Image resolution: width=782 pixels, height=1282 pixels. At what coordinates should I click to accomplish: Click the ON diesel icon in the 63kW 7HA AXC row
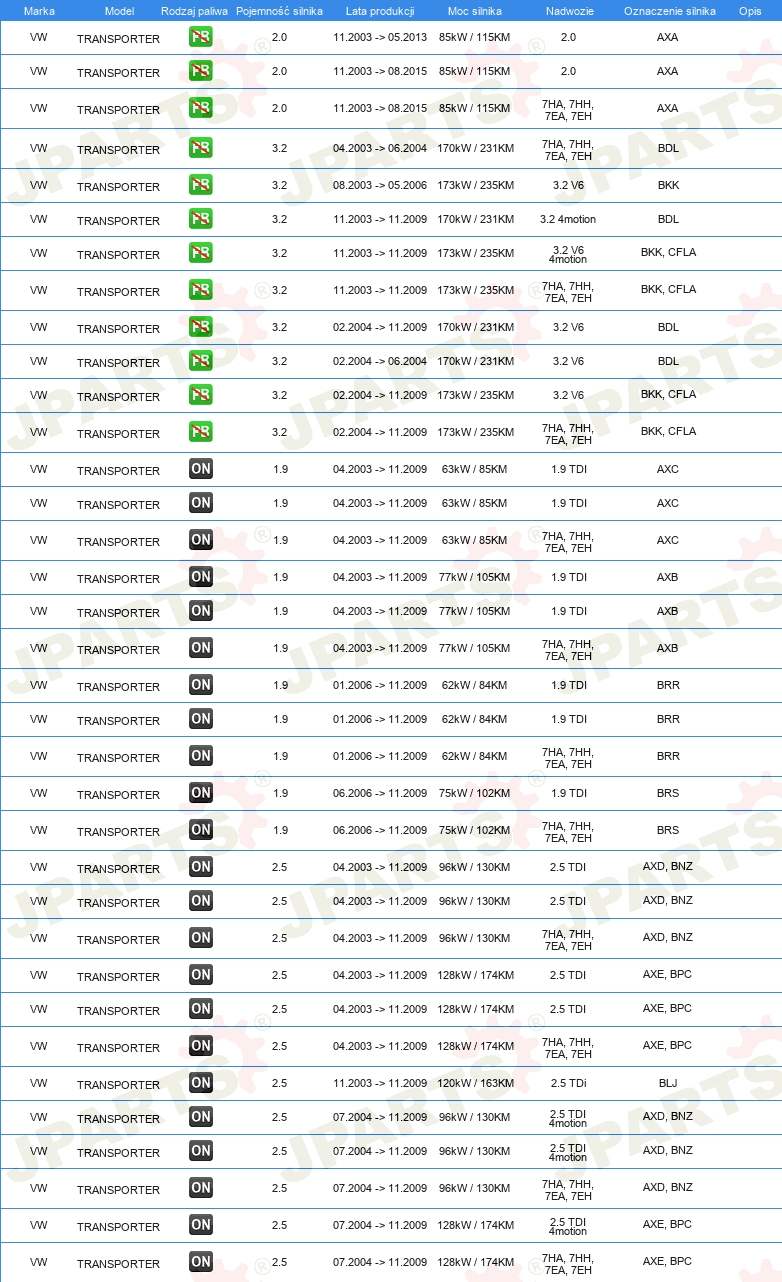pyautogui.click(x=201, y=540)
